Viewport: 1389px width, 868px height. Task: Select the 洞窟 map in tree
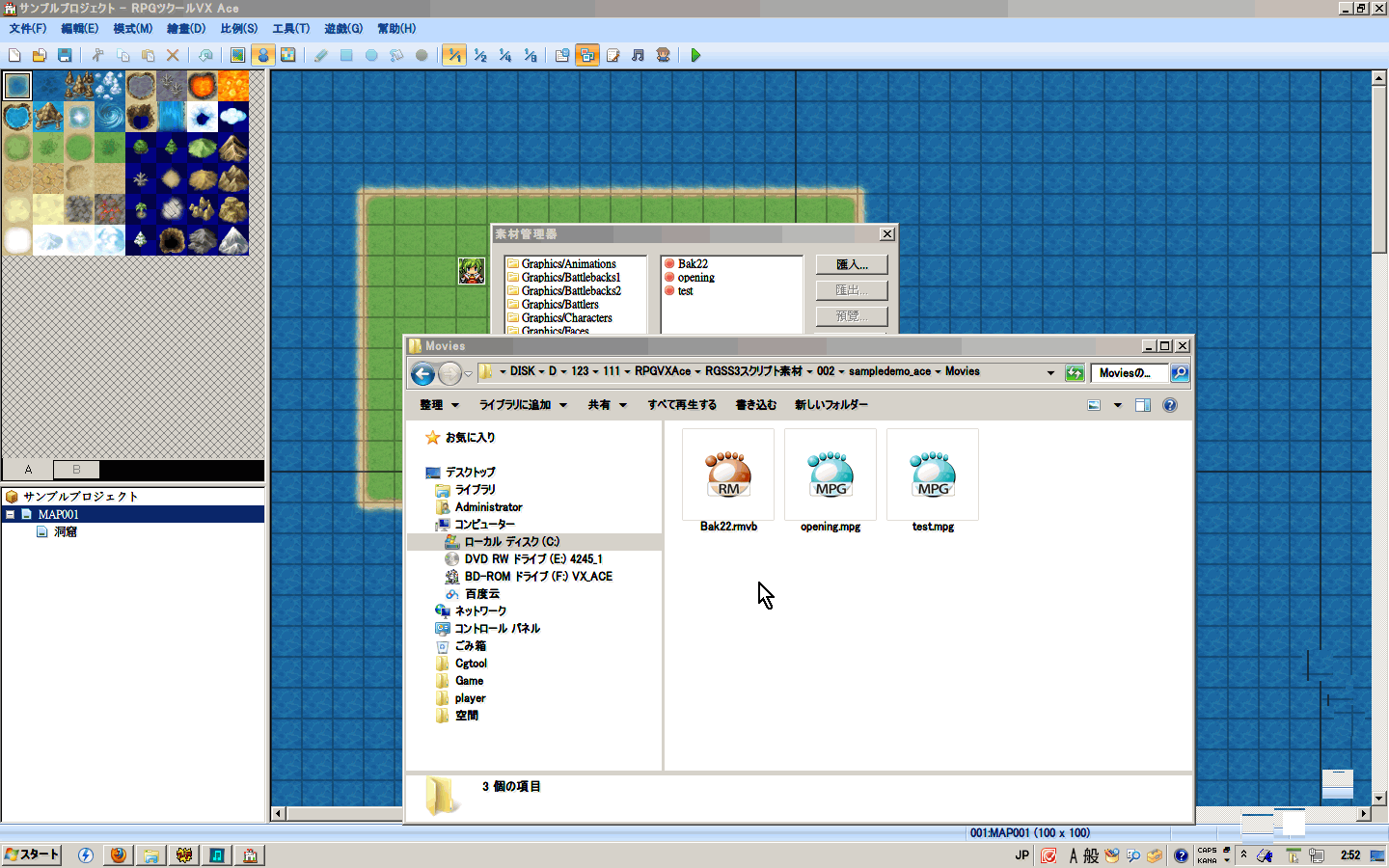click(66, 532)
